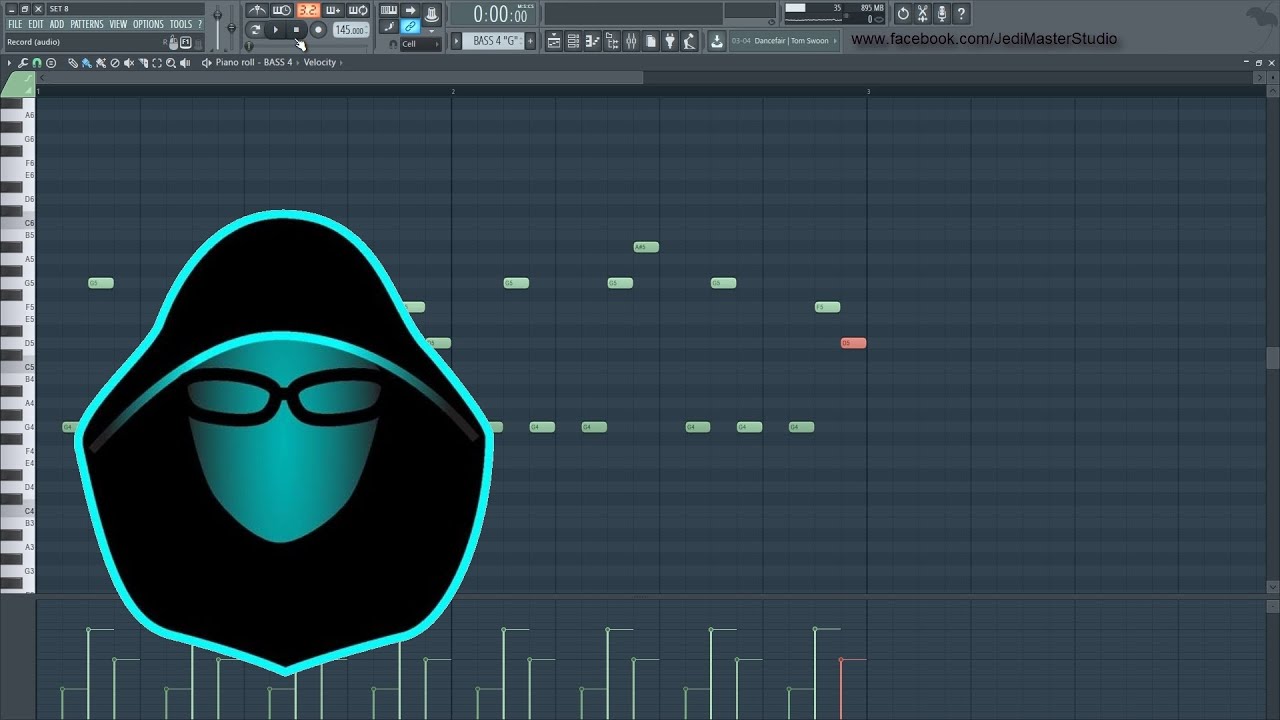Screen dimensions: 1280x720
Task: Click the C5 piano key
Action: [17, 367]
